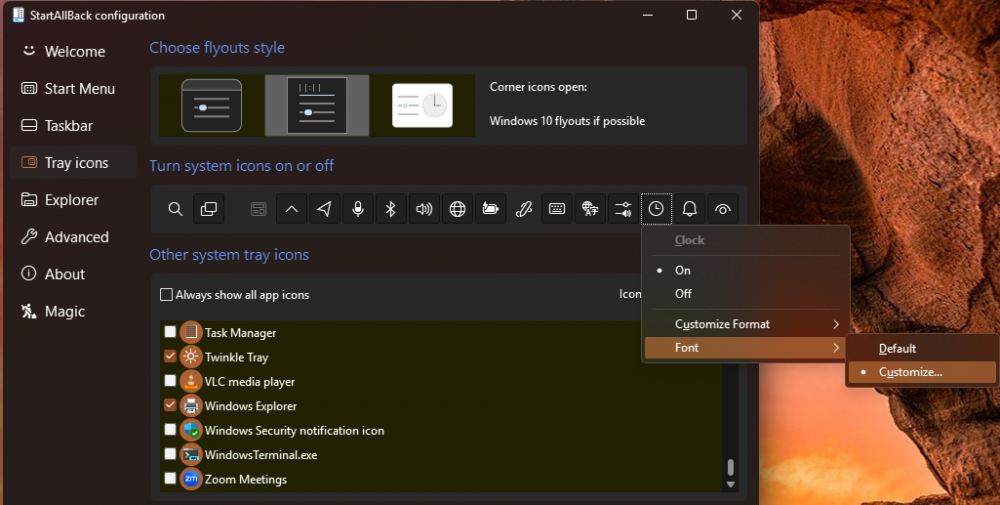Viewport: 1000px width, 505px height.
Task: Check the Task Manager tray icon box
Action: 170,332
